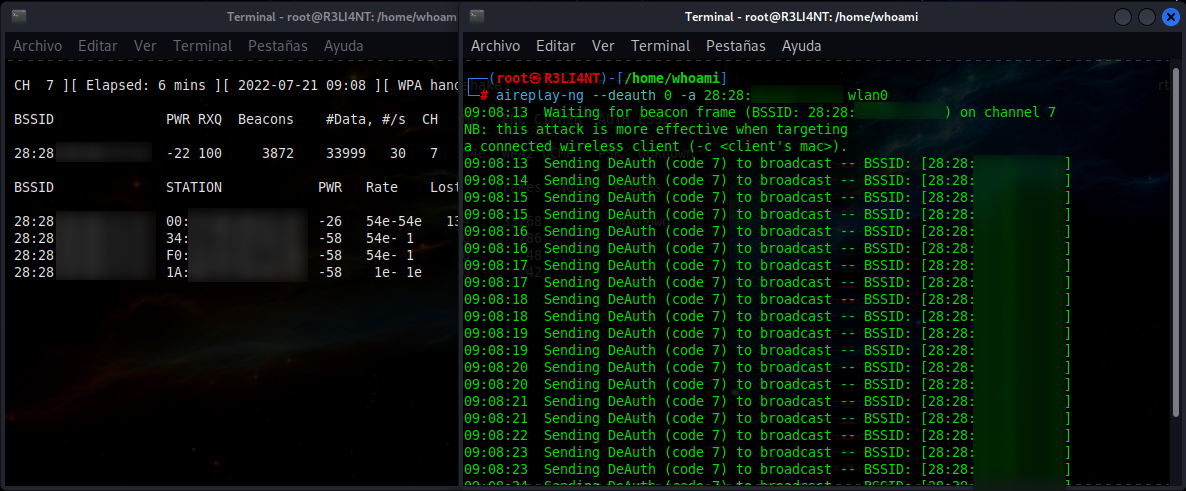Image resolution: width=1186 pixels, height=491 pixels.
Task: Click the '-22' power value
Action: coord(178,154)
